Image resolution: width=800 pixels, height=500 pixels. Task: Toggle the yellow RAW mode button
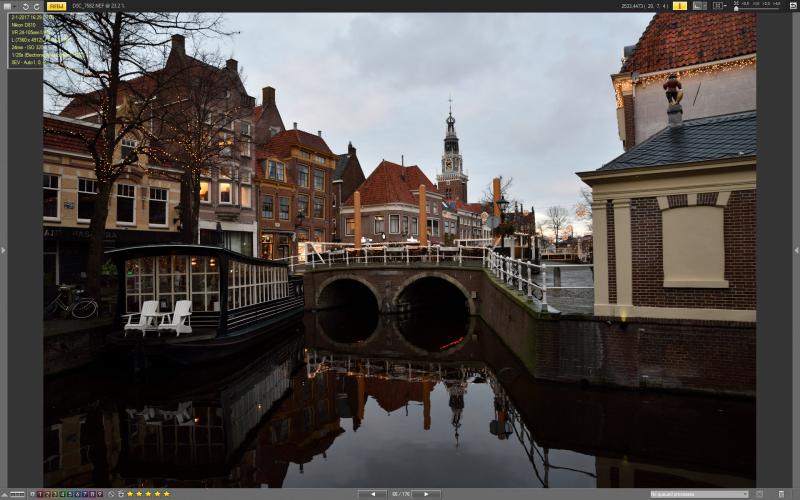point(56,6)
